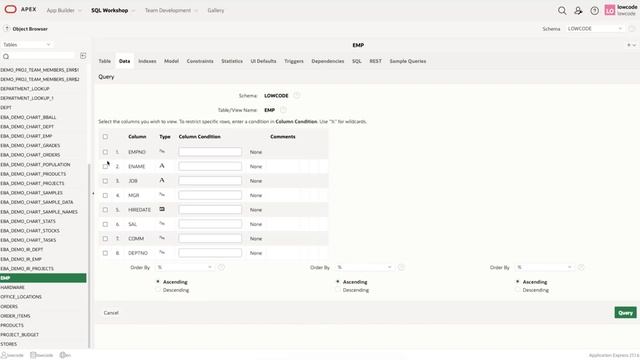Switch to the Triggers tab
This screenshot has width=640, height=360.
(x=294, y=61)
